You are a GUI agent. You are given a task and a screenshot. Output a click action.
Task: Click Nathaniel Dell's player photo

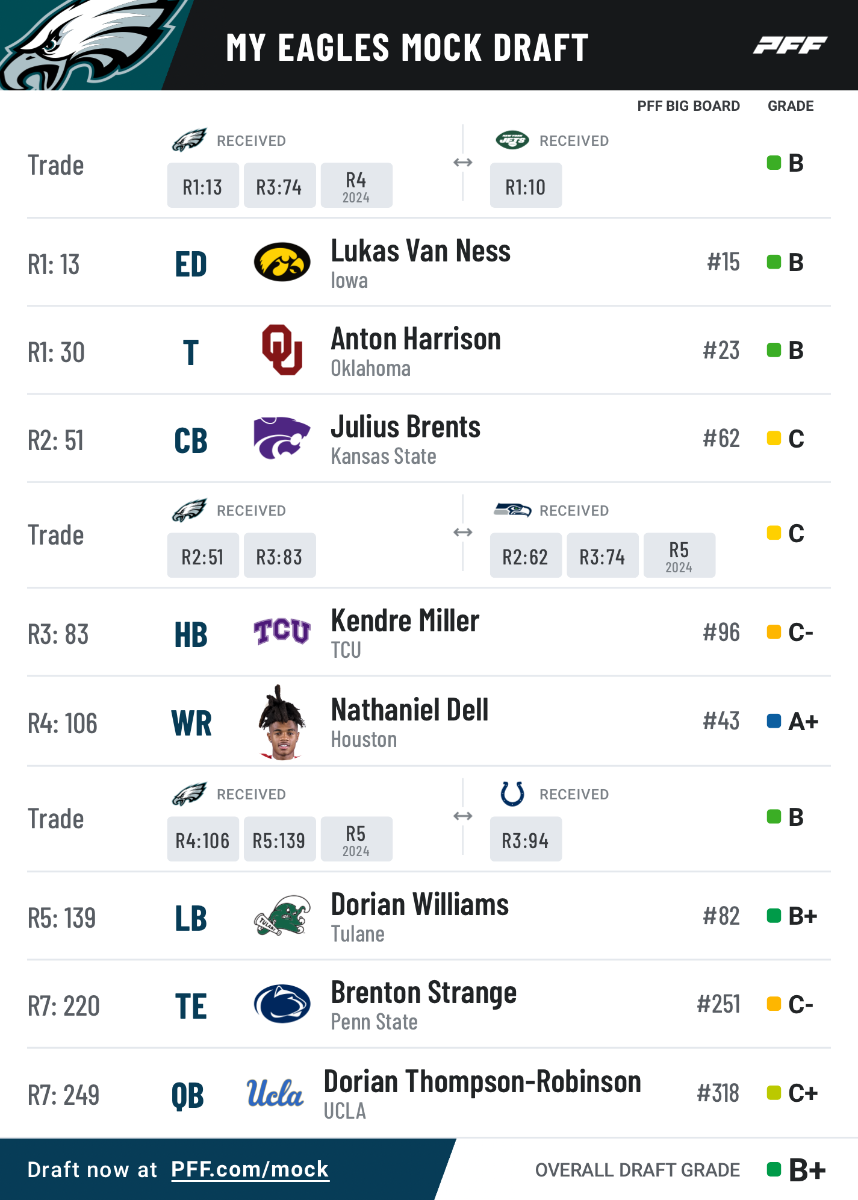(x=282, y=722)
